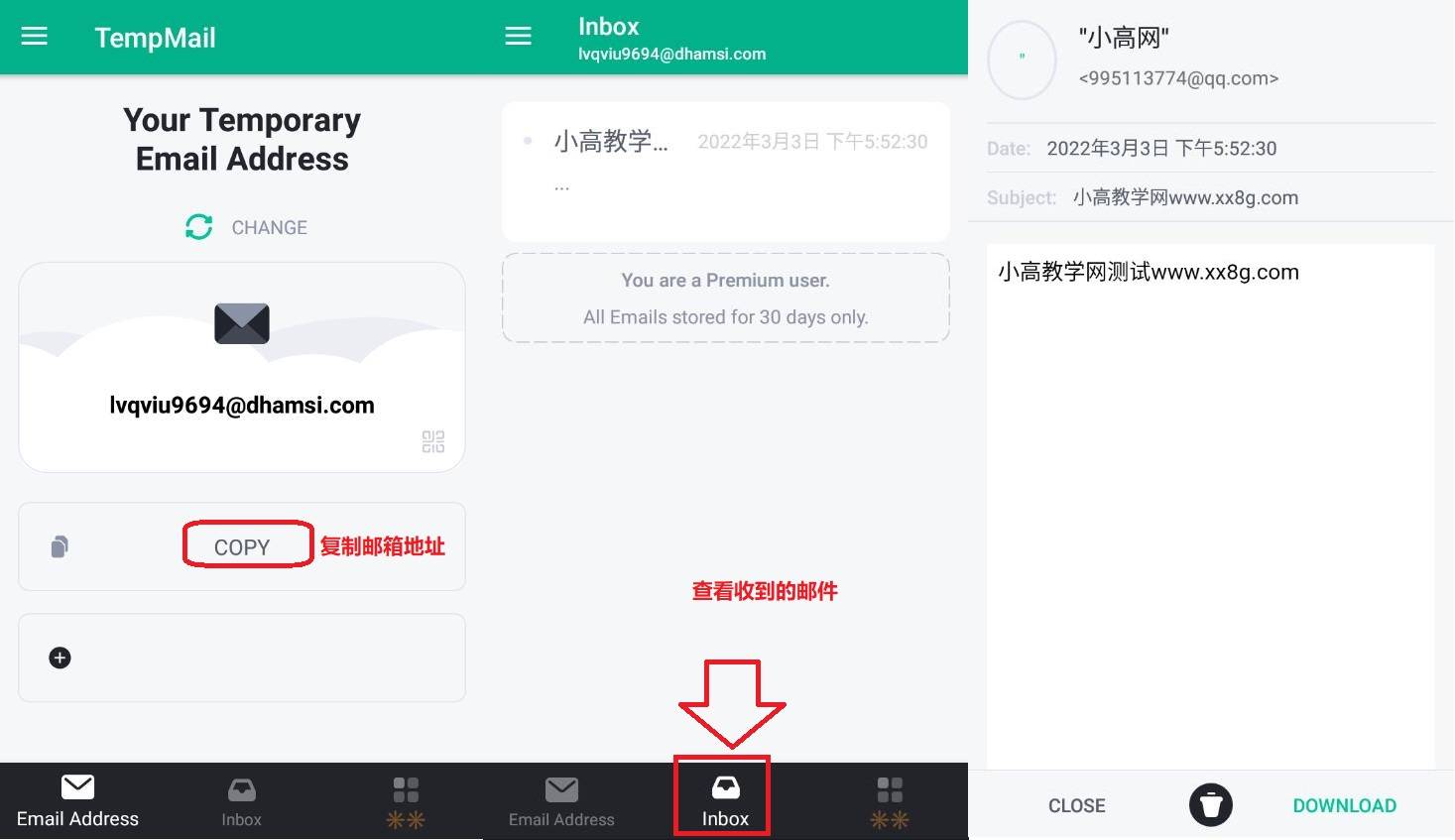Click the email timestamp 2022年3月3日 下午5:52:30 in list

[x=812, y=142]
